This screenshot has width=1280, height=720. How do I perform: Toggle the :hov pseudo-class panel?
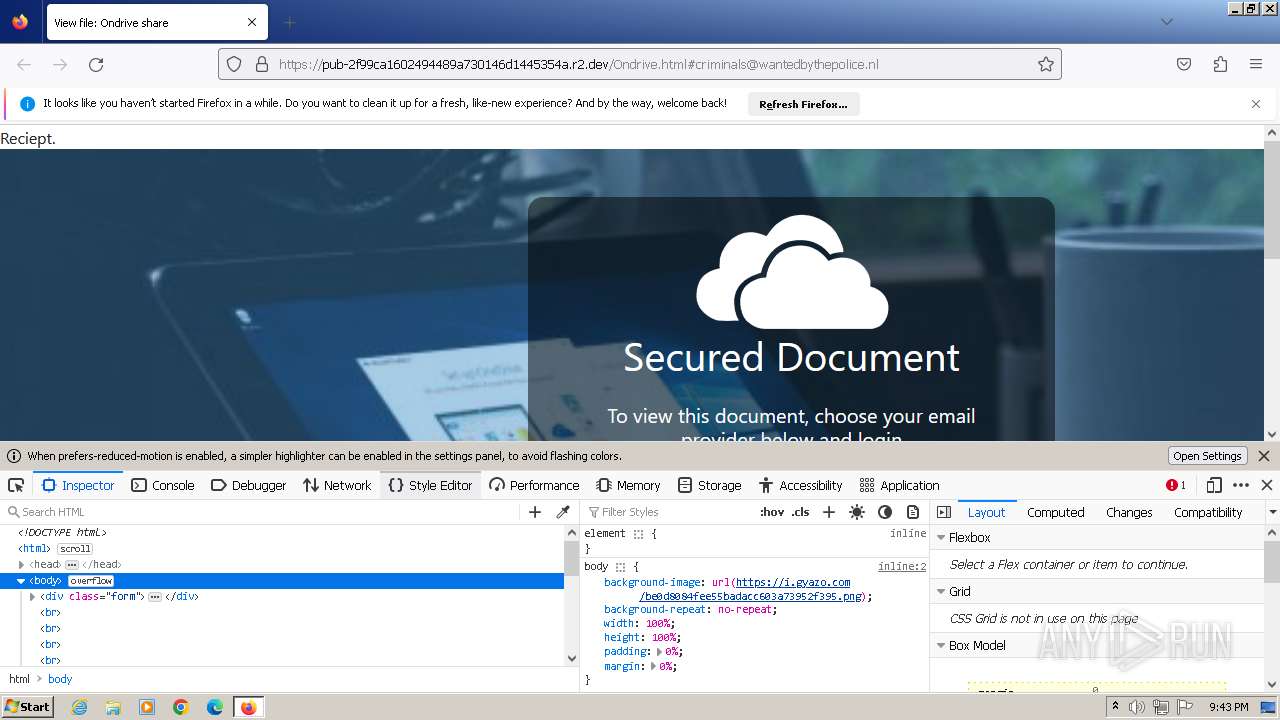click(x=772, y=512)
